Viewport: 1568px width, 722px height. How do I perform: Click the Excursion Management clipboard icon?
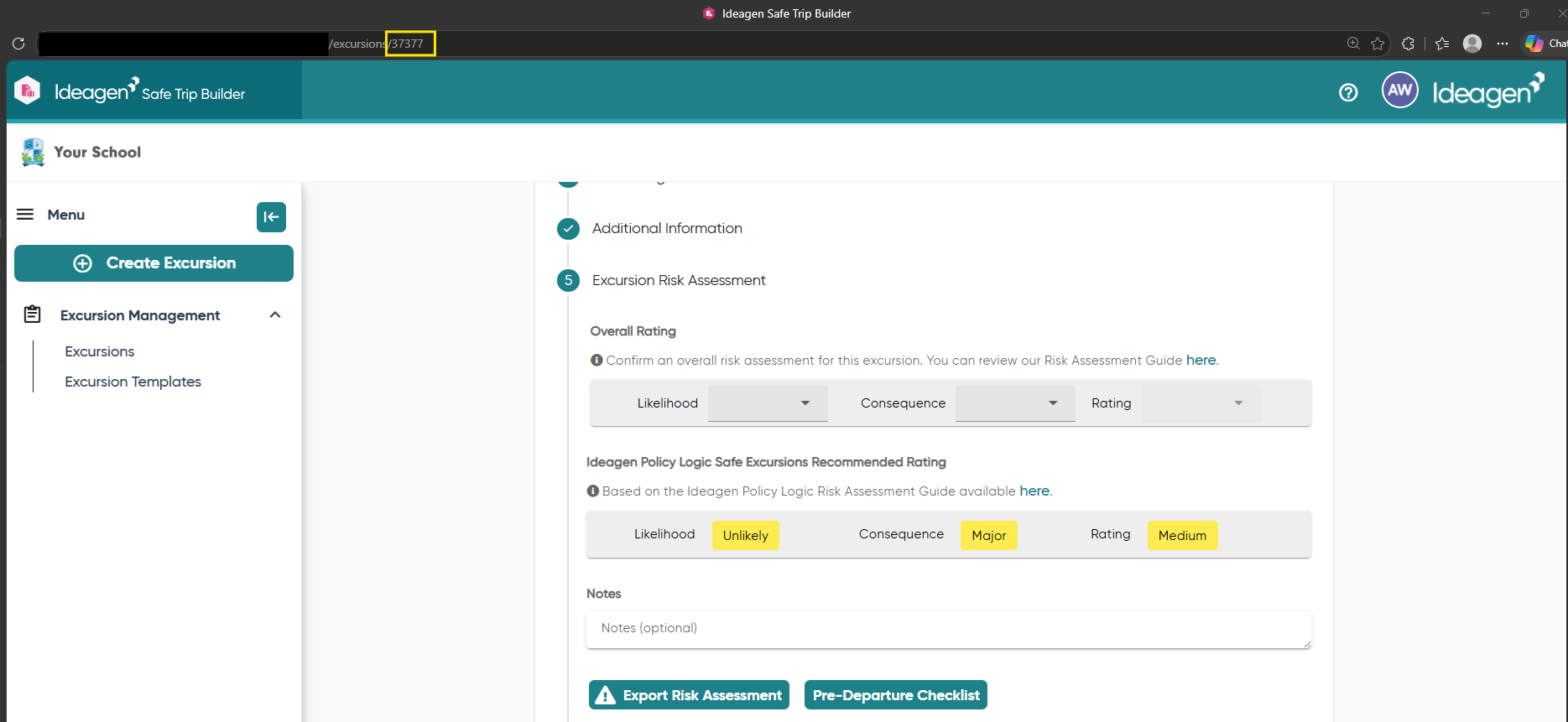[33, 314]
